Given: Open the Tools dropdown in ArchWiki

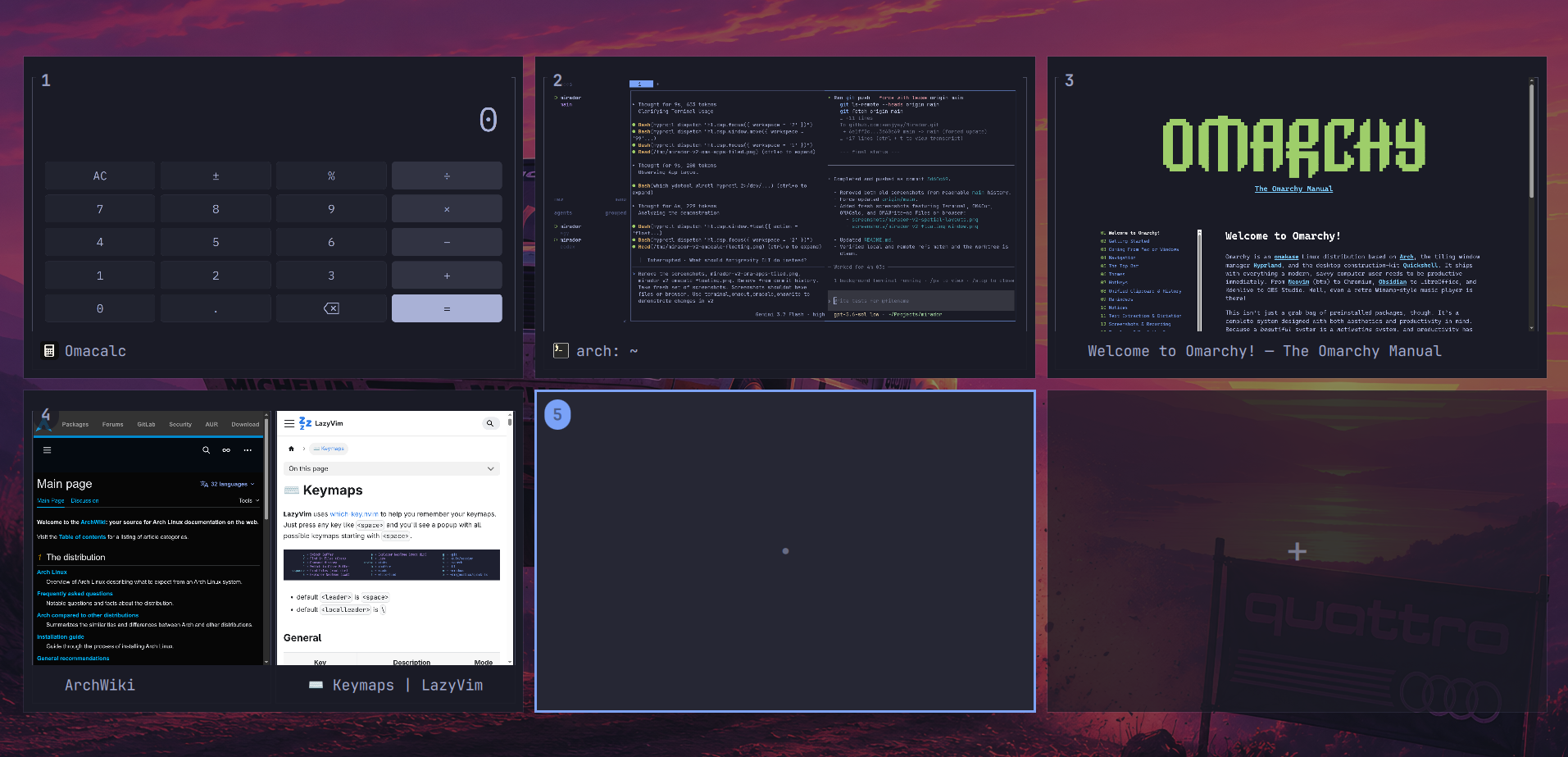Looking at the screenshot, I should [249, 500].
